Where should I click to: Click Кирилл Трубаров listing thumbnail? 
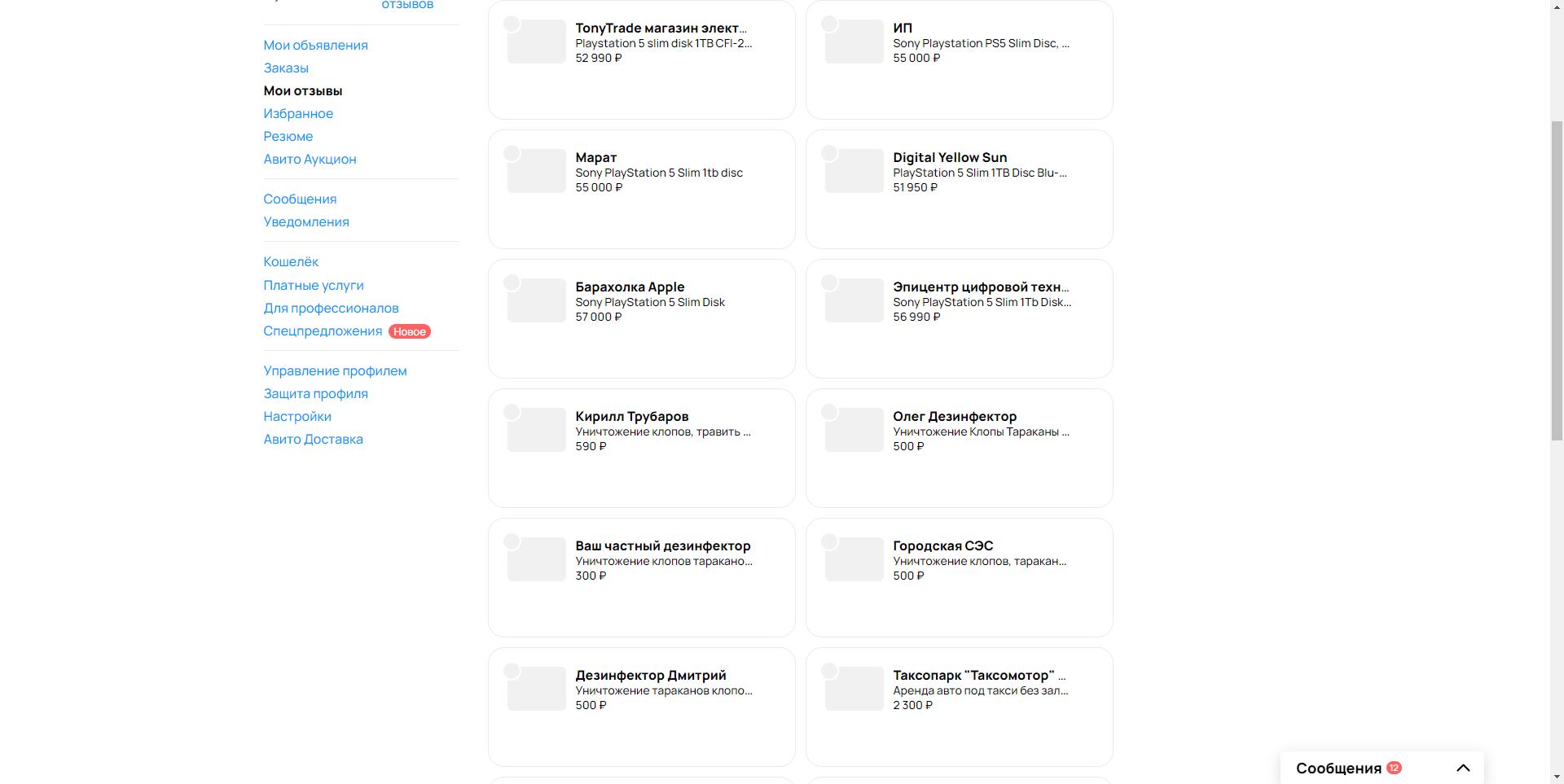536,430
